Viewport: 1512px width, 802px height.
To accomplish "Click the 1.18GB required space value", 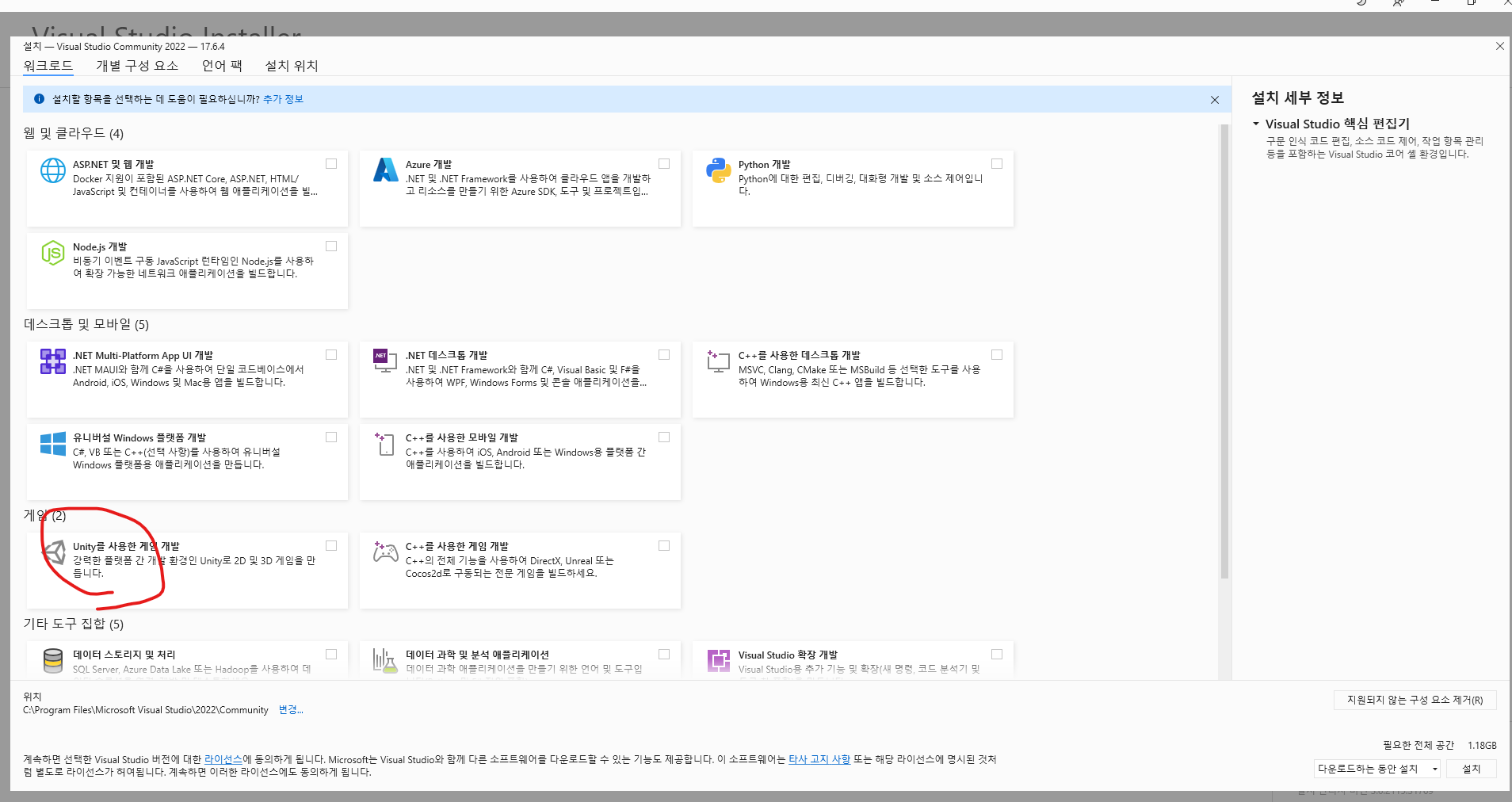I will coord(1482,746).
